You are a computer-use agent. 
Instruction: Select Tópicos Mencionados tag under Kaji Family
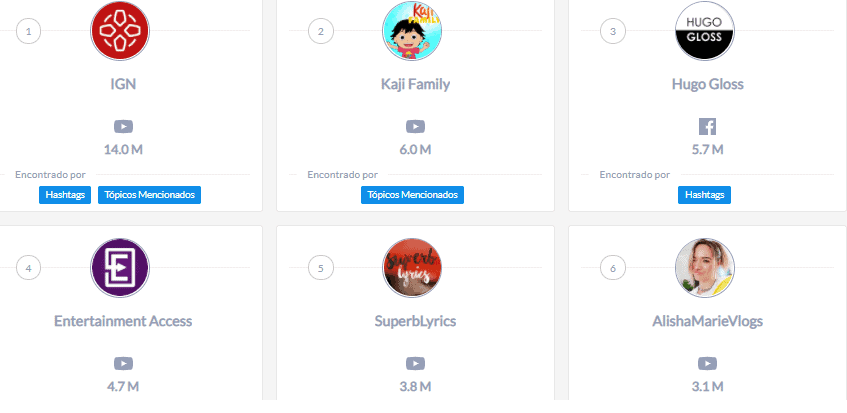pyautogui.click(x=413, y=194)
